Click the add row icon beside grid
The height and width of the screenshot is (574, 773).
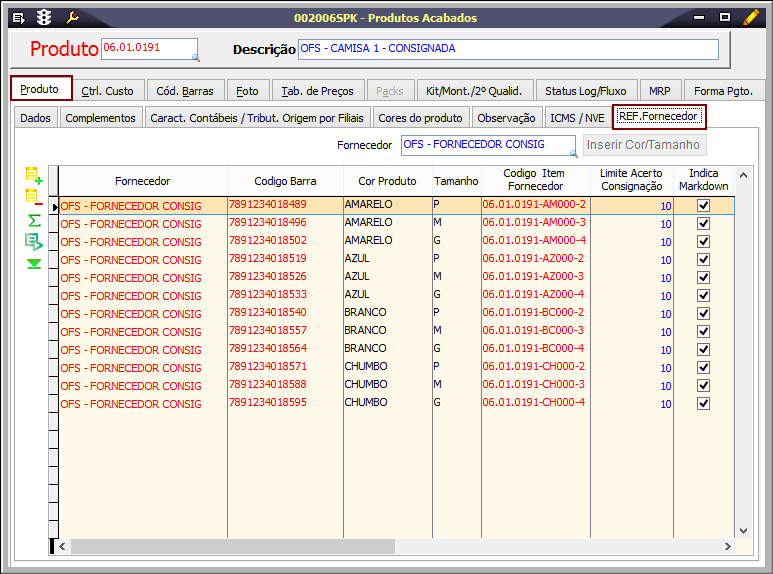coord(33,176)
